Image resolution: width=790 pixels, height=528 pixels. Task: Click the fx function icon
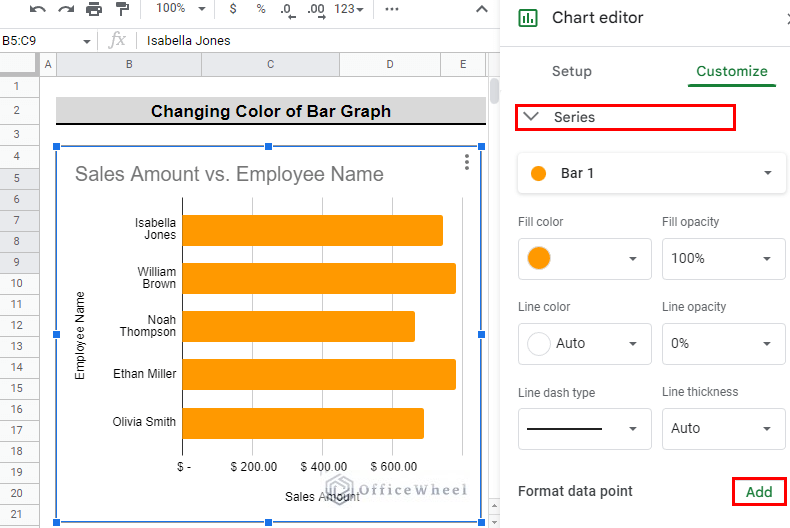coord(117,40)
